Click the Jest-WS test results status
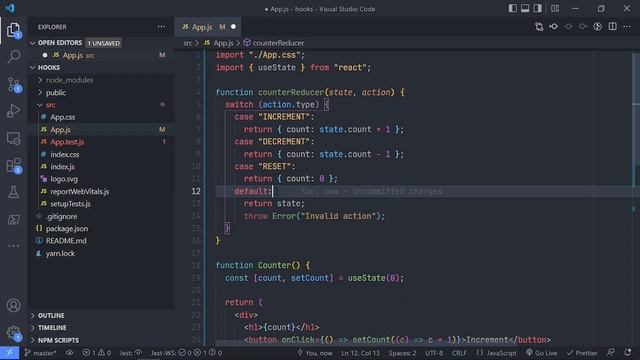Screen dimensions: 640x360 (186, 353)
